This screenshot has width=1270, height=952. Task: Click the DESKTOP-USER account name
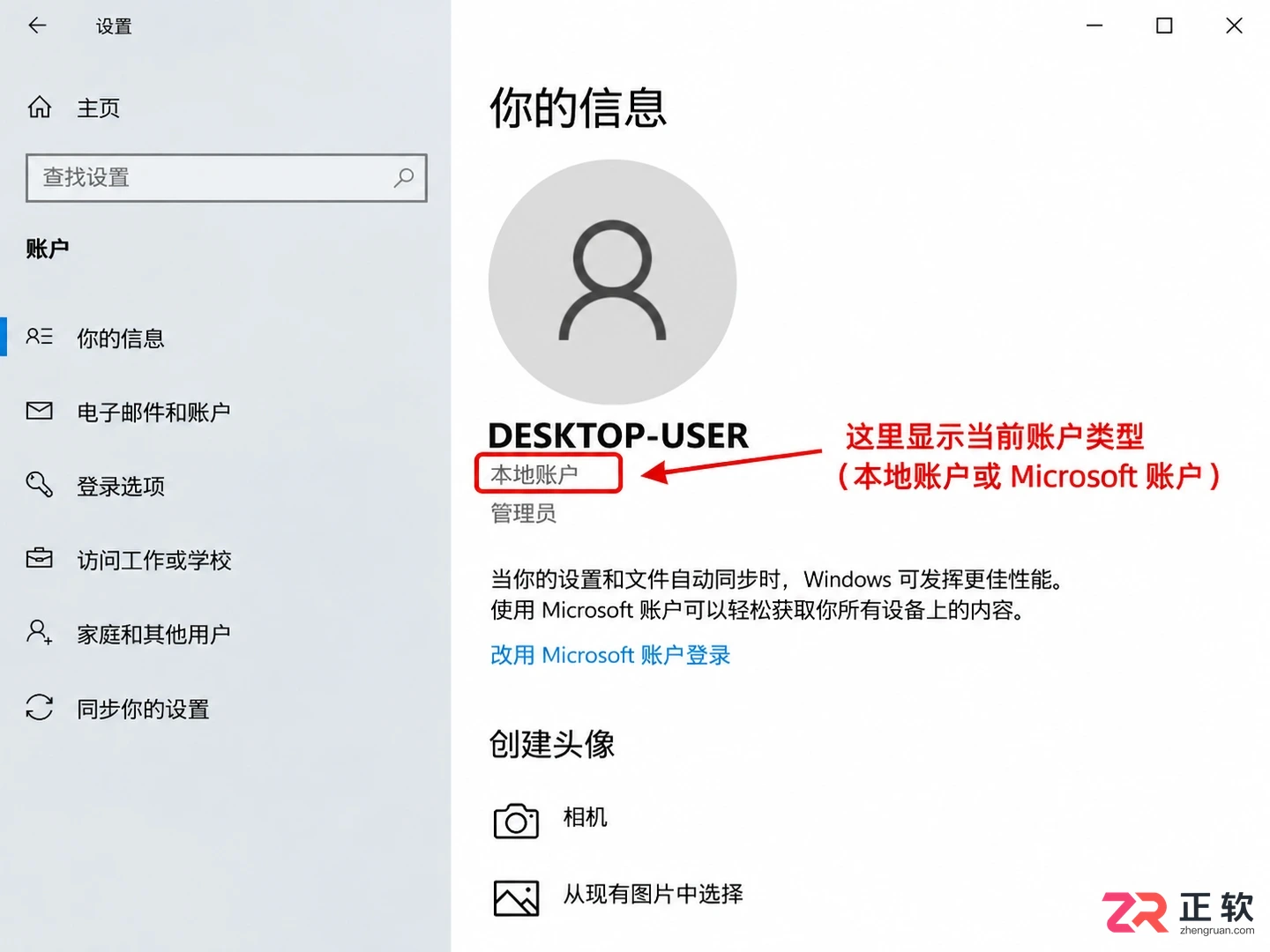click(x=618, y=435)
